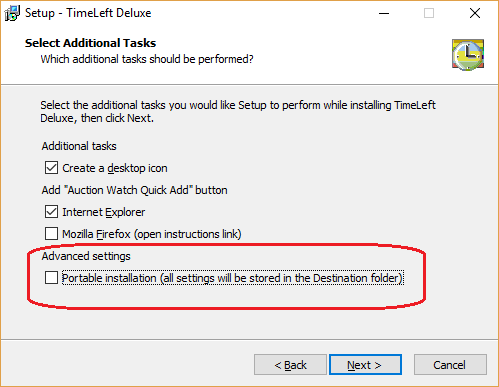Continue setup with the Next button
This screenshot has width=499, height=387.
(x=365, y=365)
